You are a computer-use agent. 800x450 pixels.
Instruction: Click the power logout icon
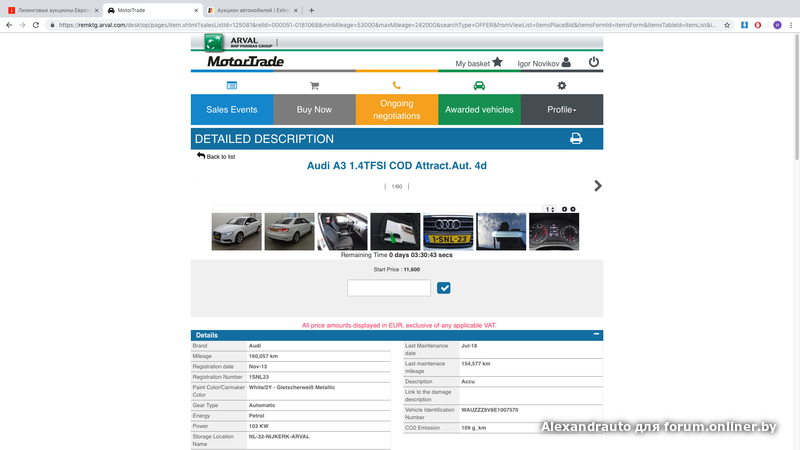593,62
